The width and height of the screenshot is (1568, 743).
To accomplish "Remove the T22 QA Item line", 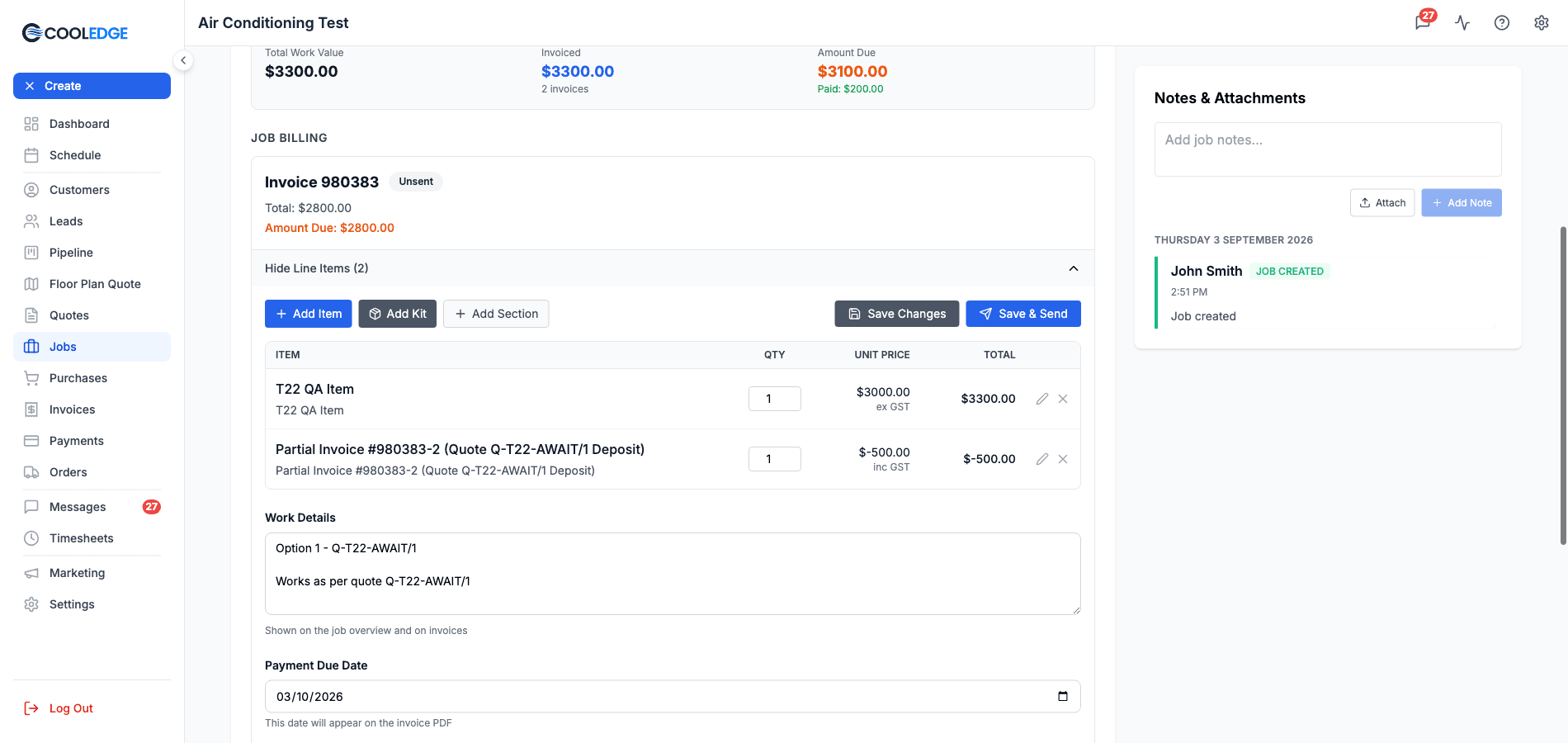I will (1063, 399).
